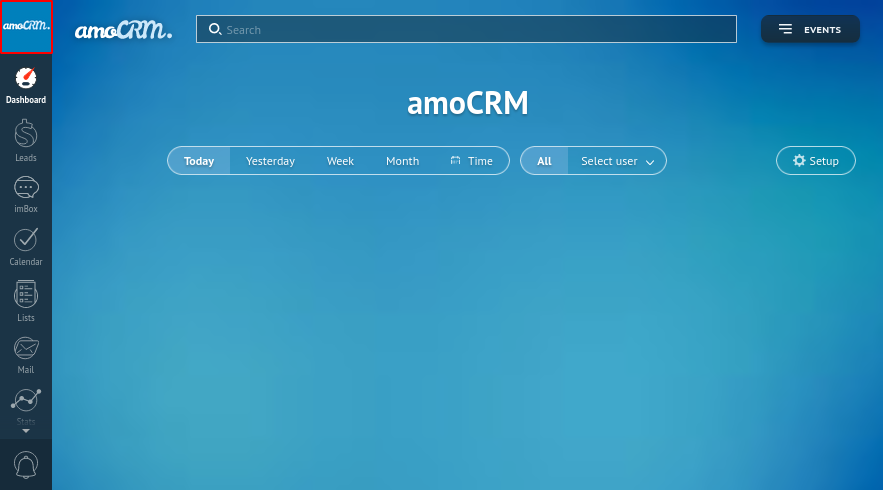Click into the Search field
This screenshot has width=883, height=490.
pos(466,29)
